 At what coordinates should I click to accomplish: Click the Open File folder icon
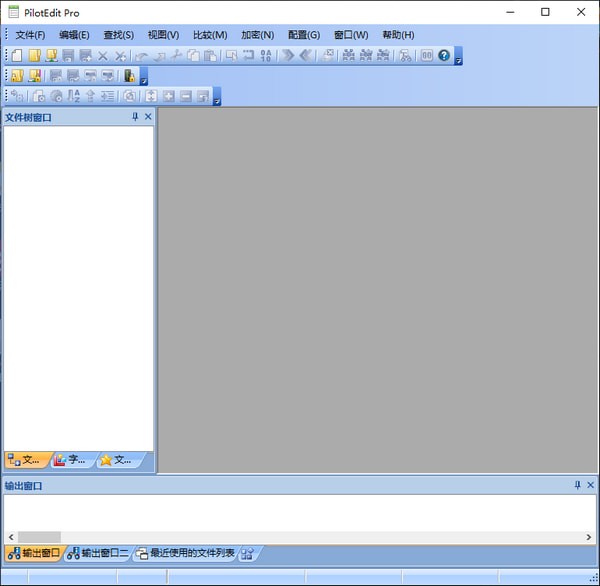[x=34, y=56]
